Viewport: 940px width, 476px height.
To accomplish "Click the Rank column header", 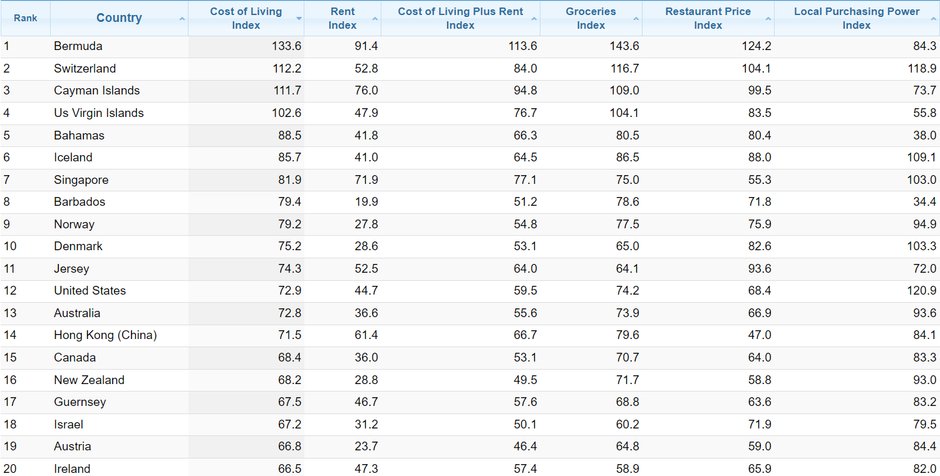I will (25, 18).
